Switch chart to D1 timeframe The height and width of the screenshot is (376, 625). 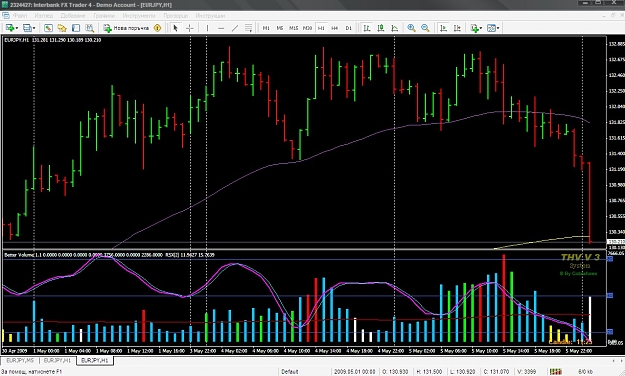click(348, 28)
